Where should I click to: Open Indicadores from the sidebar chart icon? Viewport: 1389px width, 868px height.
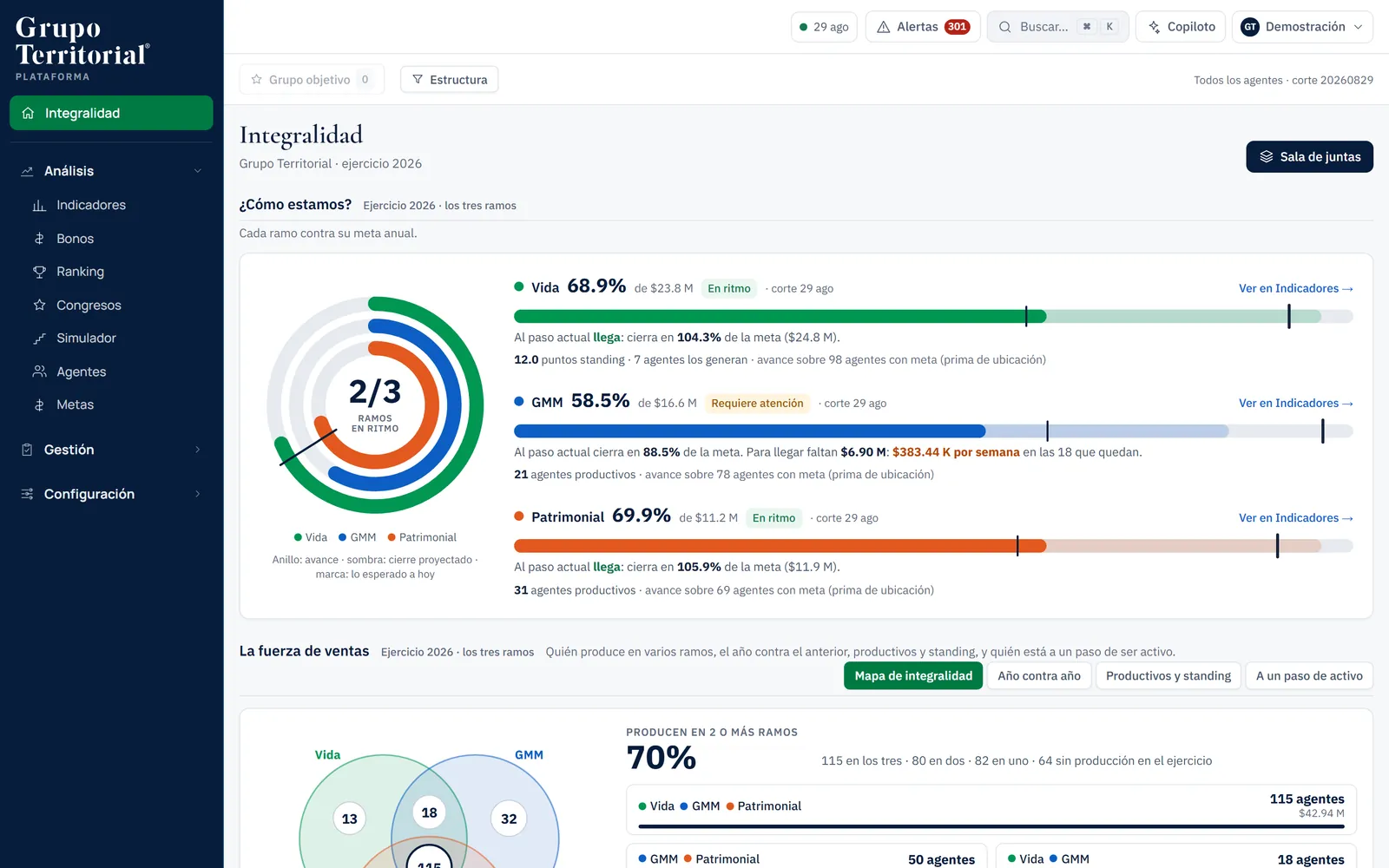(x=39, y=206)
